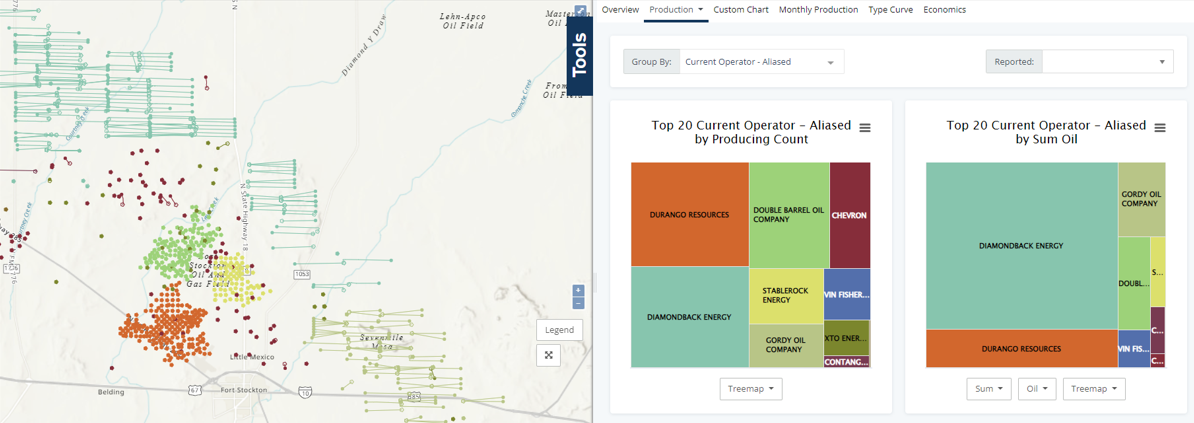Select Gordy Oil Company block in Producing Count
This screenshot has height=423, width=1194.
[x=786, y=345]
